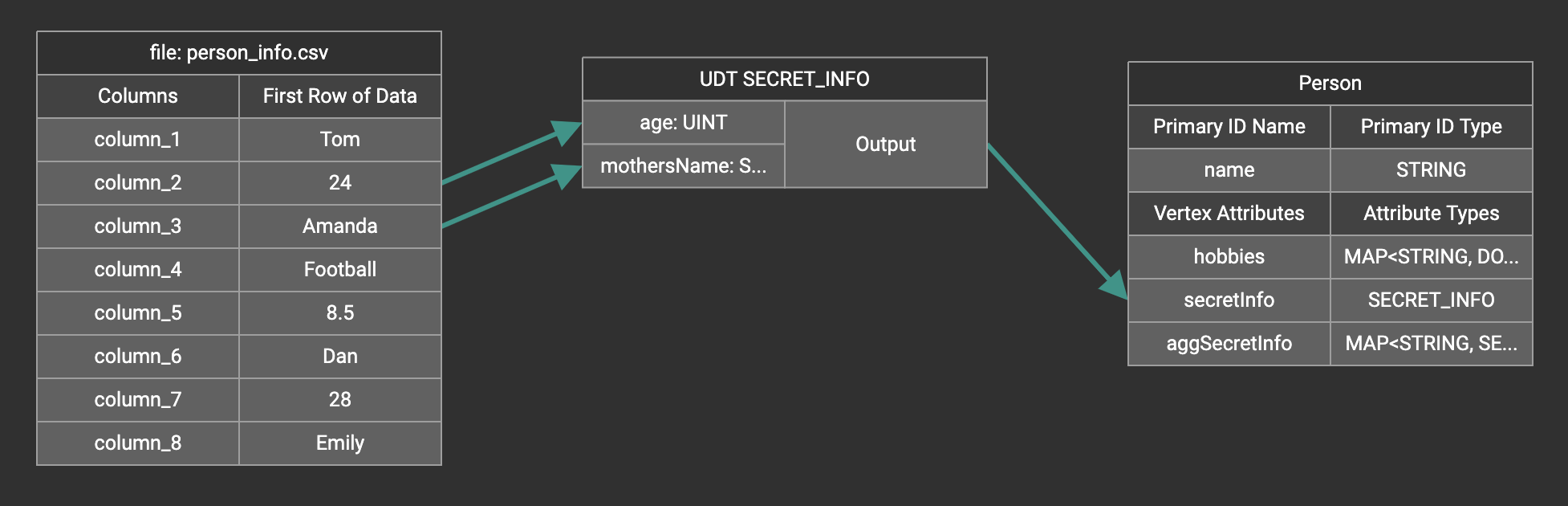This screenshot has width=1568, height=506.
Task: Click the Amanda data cell
Action: click(x=339, y=226)
